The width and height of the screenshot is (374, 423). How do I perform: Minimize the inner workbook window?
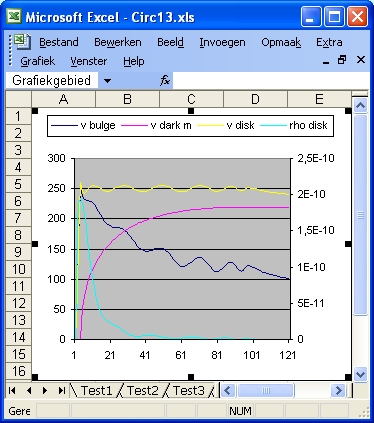[326, 61]
